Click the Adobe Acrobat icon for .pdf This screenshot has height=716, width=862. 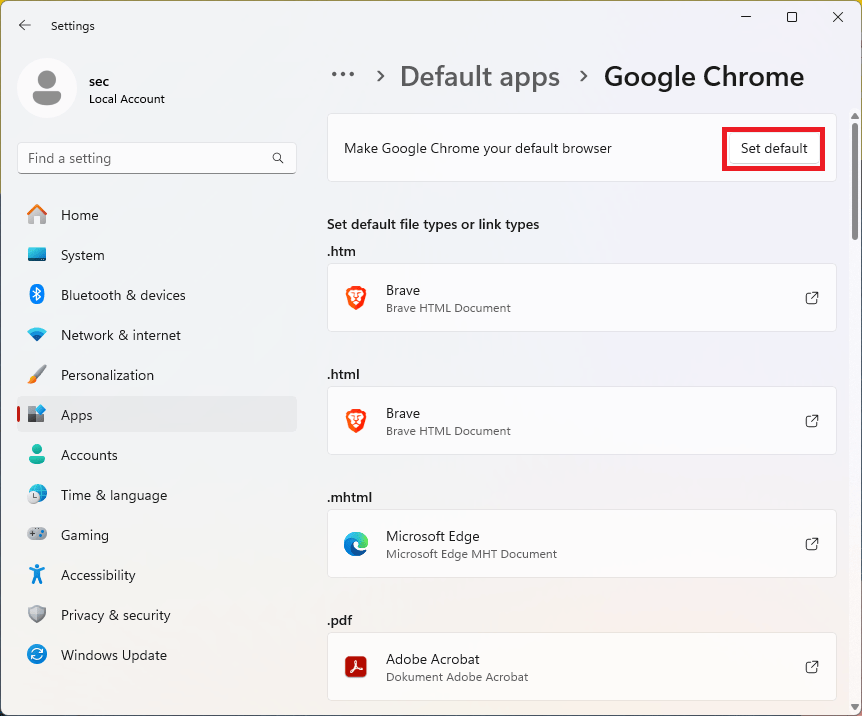pyautogui.click(x=356, y=667)
